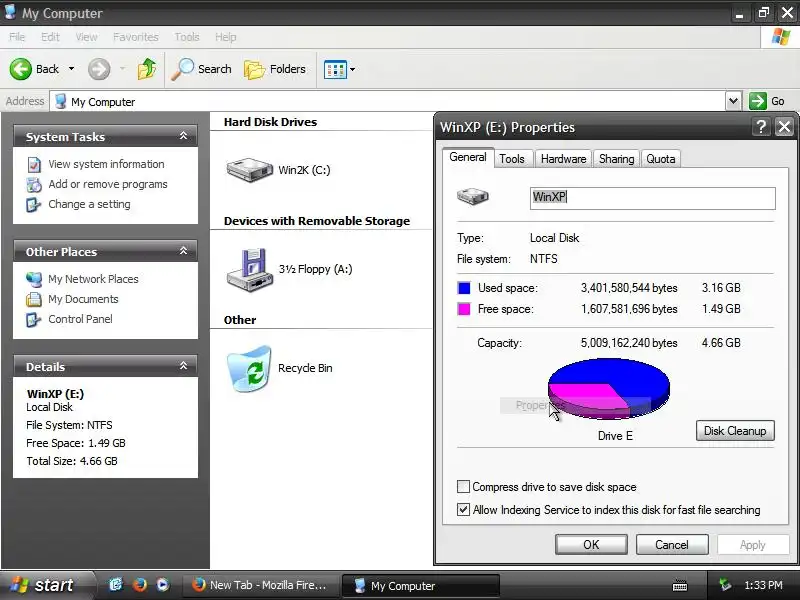Switch to the Tools tab in Properties

pos(512,159)
